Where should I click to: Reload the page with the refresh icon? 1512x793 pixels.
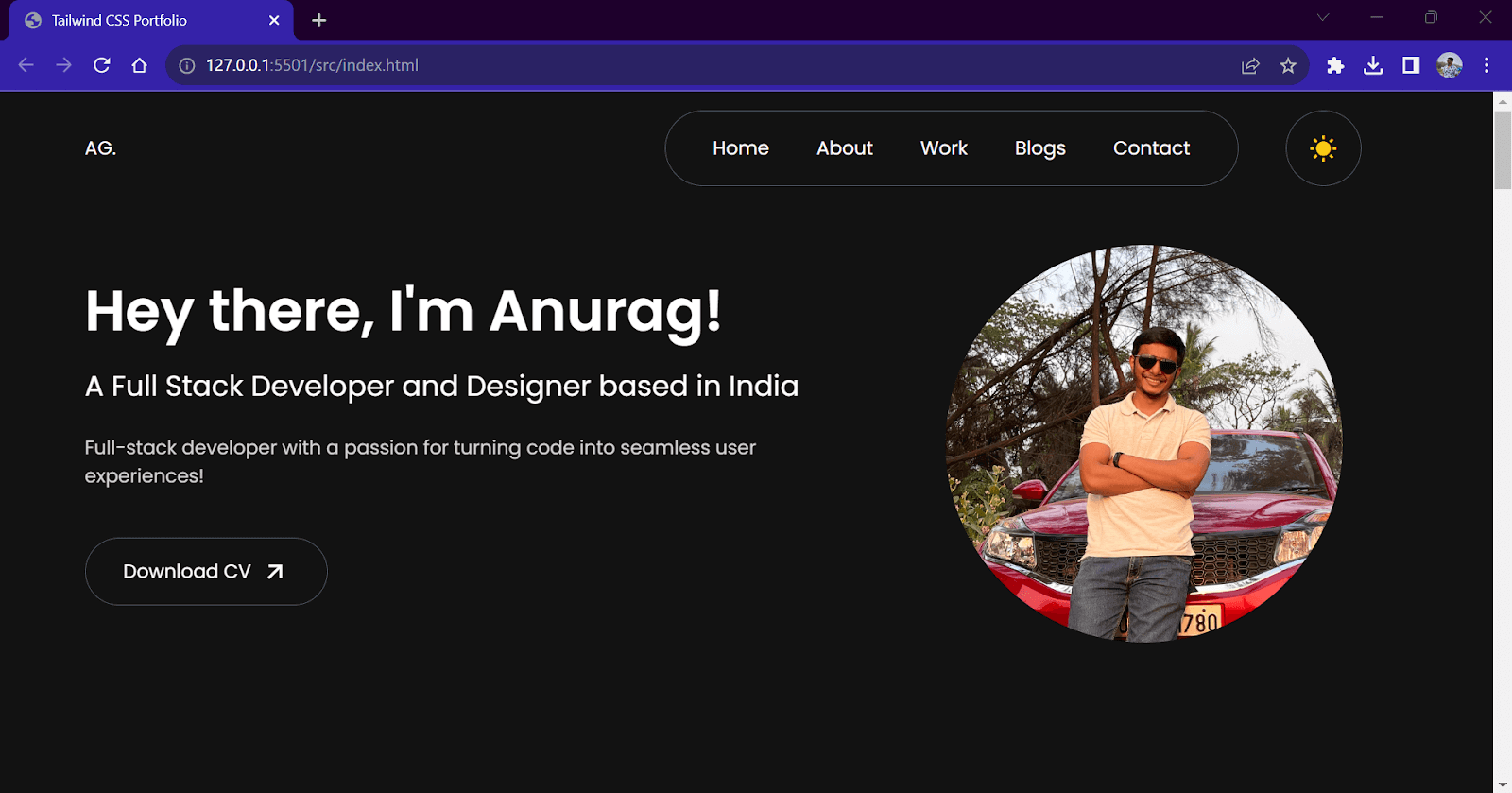coord(102,65)
